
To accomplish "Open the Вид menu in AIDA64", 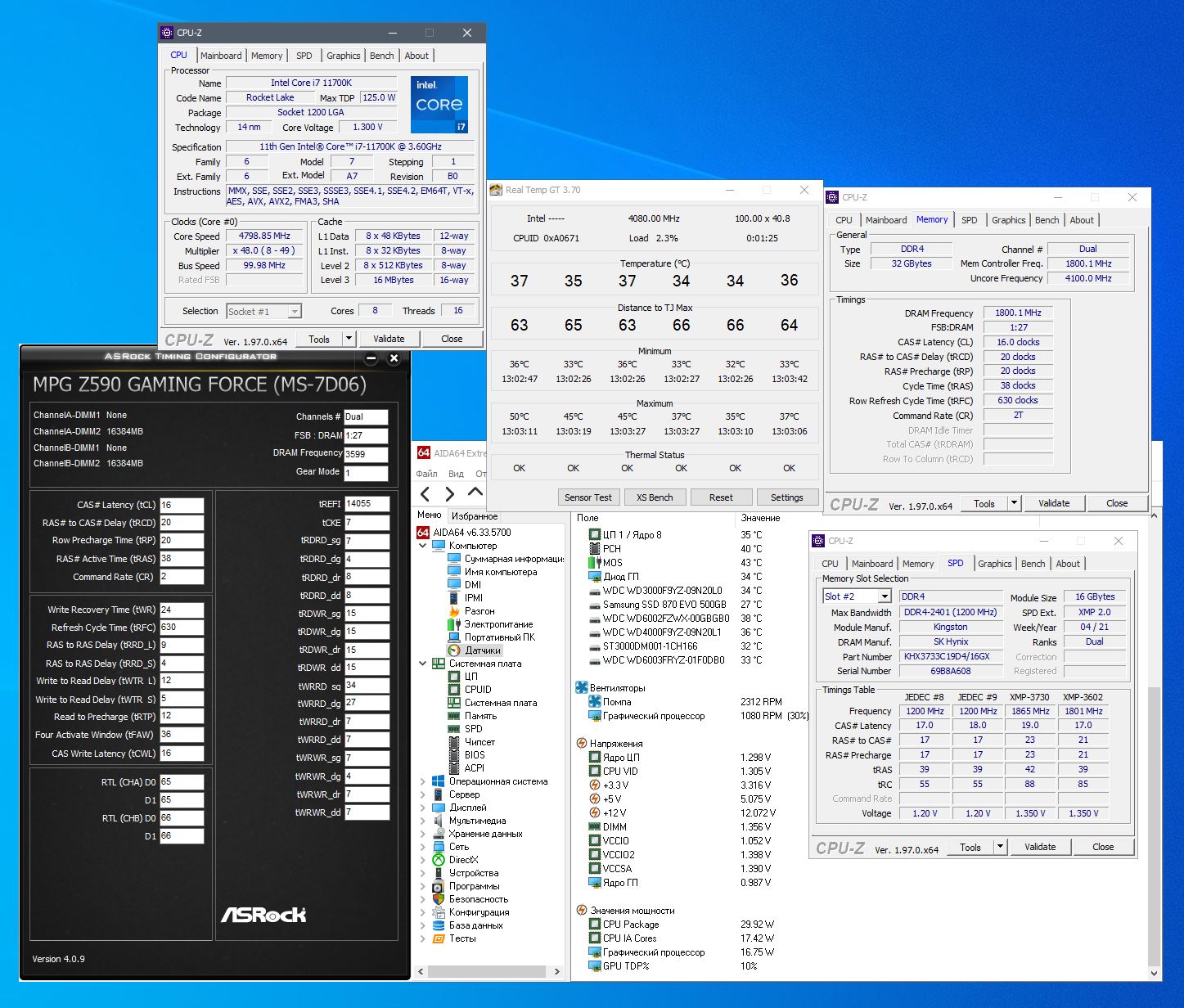I will coord(457,474).
